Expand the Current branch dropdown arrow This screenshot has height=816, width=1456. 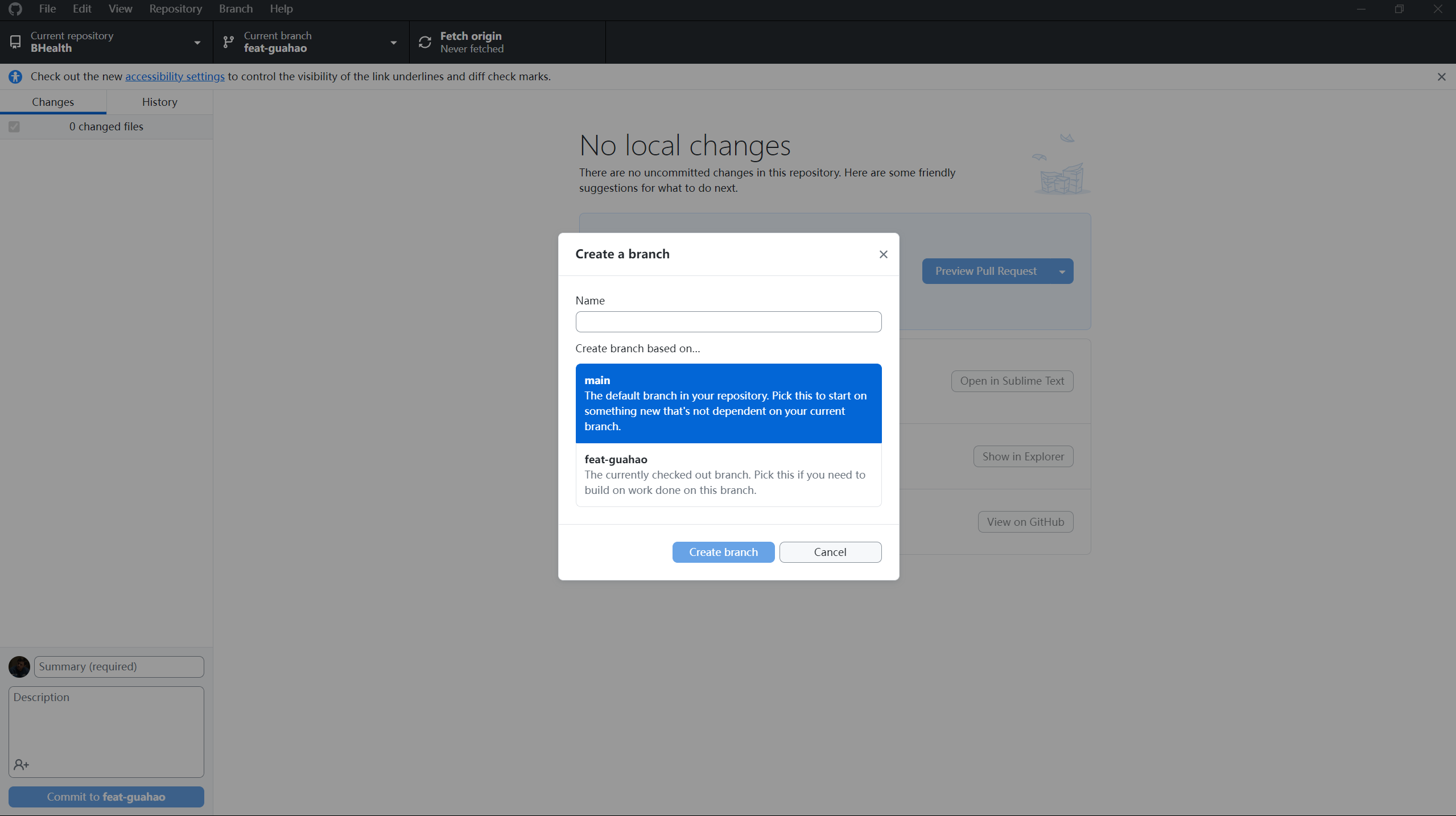click(x=393, y=43)
